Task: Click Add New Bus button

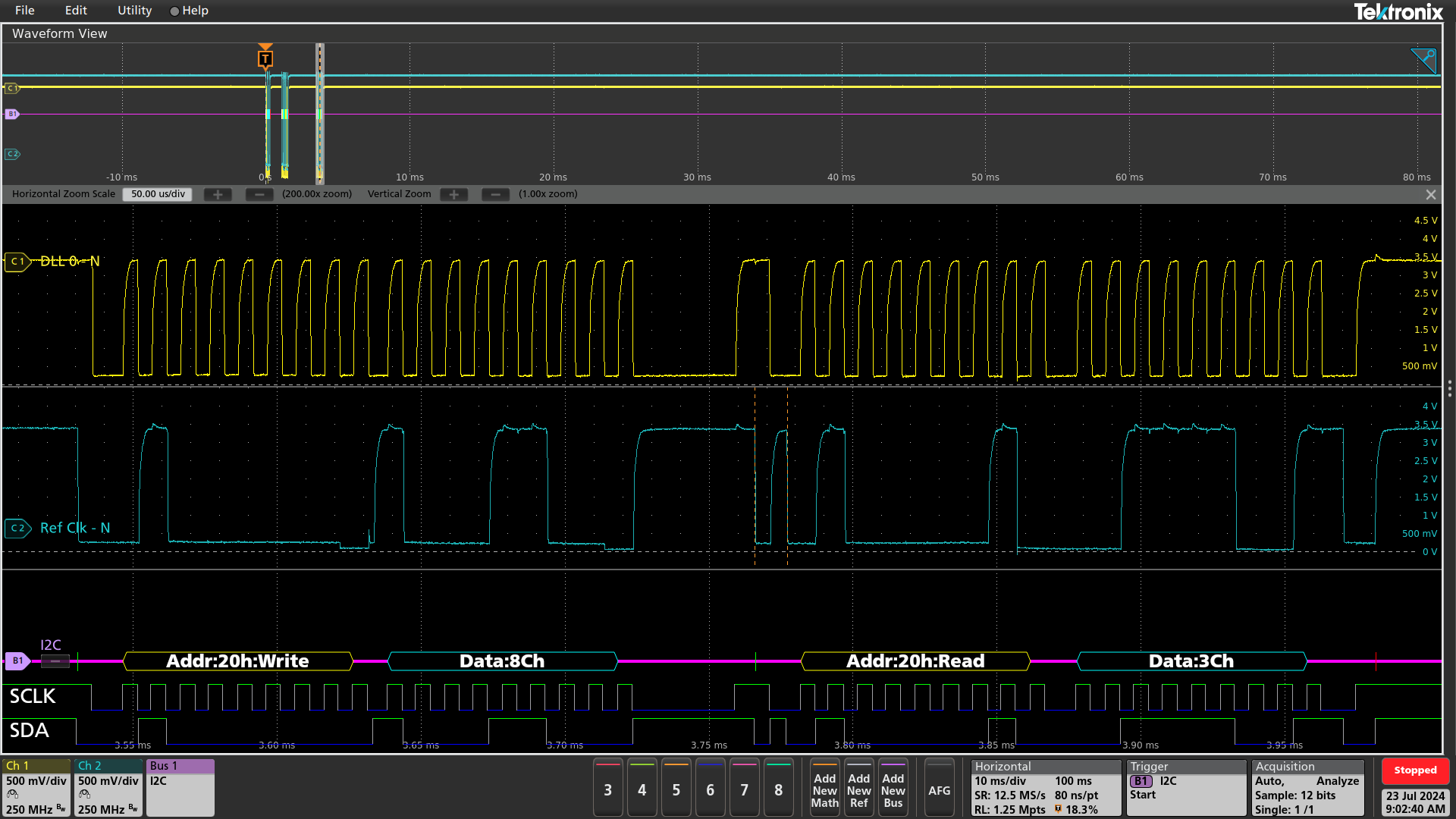Action: [893, 789]
